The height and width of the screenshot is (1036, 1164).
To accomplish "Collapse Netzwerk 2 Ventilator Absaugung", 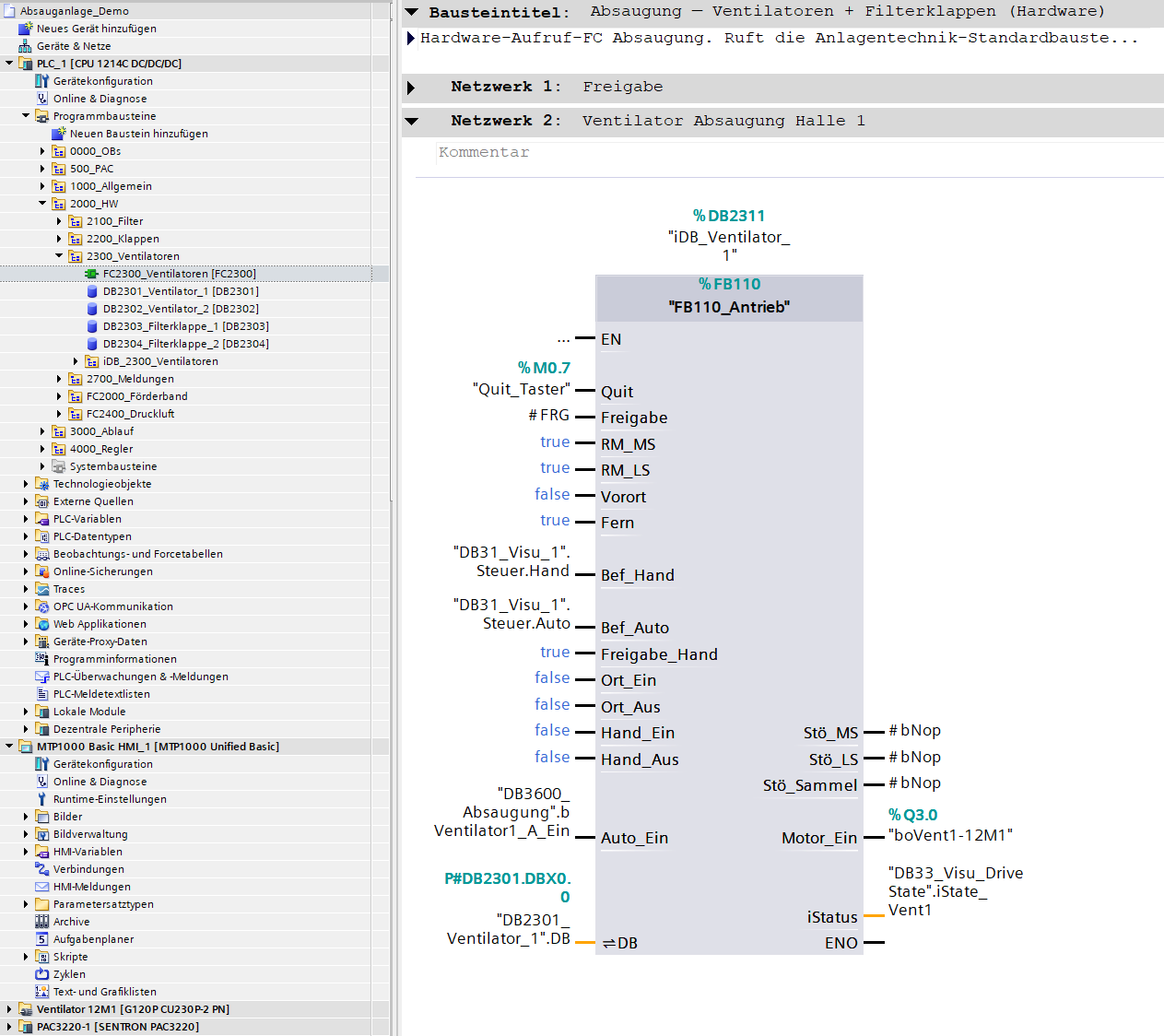I will coord(412,121).
